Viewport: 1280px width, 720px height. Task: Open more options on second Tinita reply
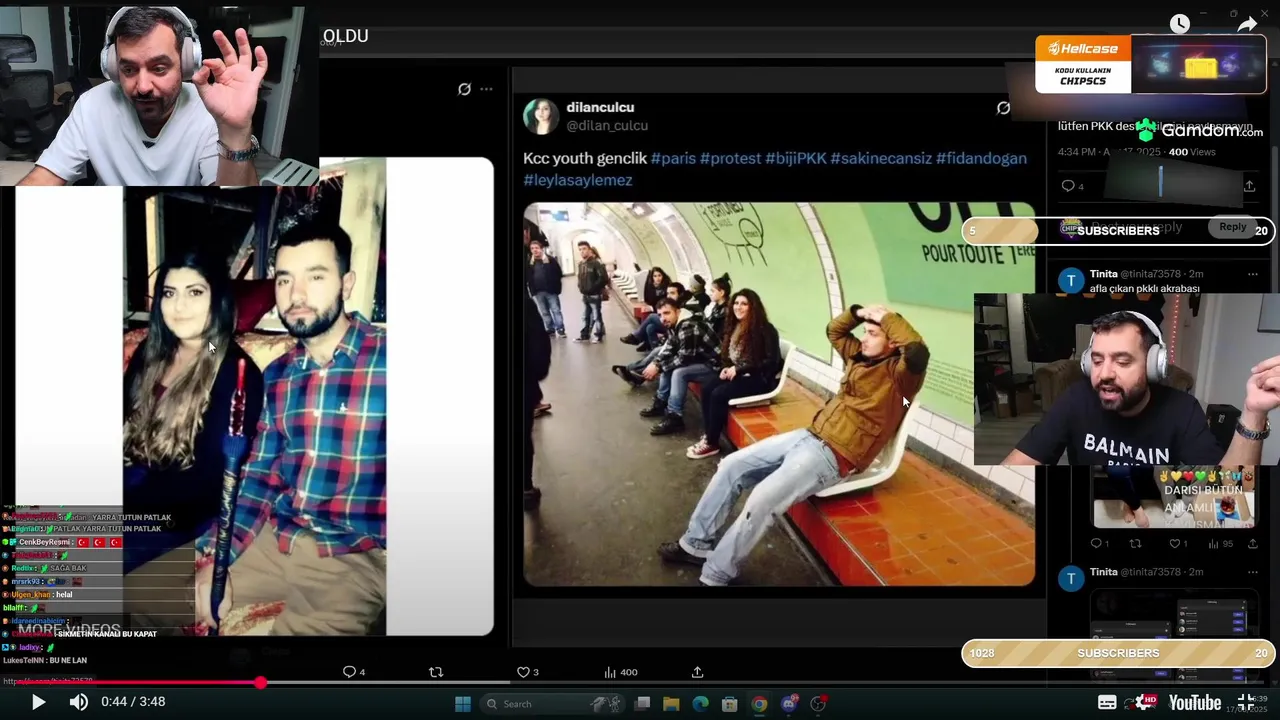(1252, 572)
